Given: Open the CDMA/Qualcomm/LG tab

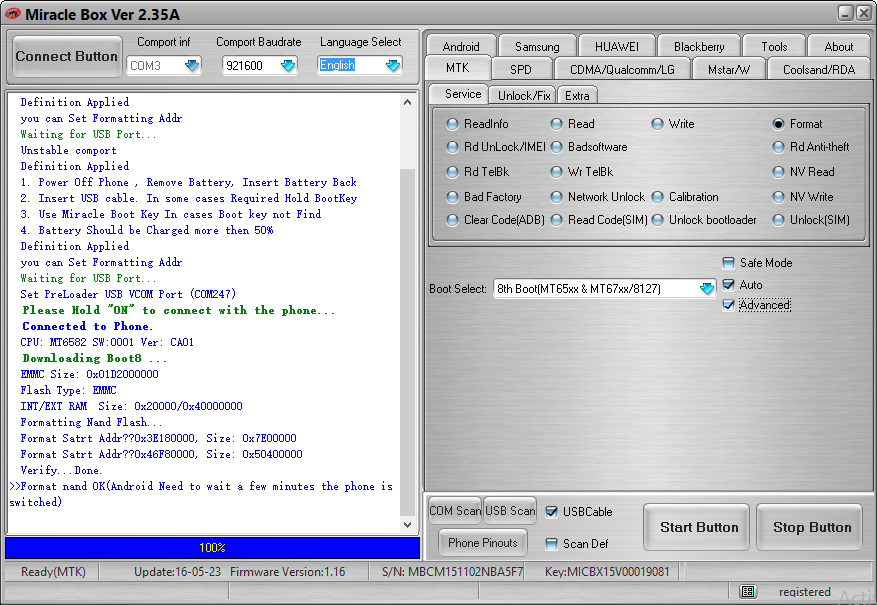Looking at the screenshot, I should pyautogui.click(x=622, y=69).
